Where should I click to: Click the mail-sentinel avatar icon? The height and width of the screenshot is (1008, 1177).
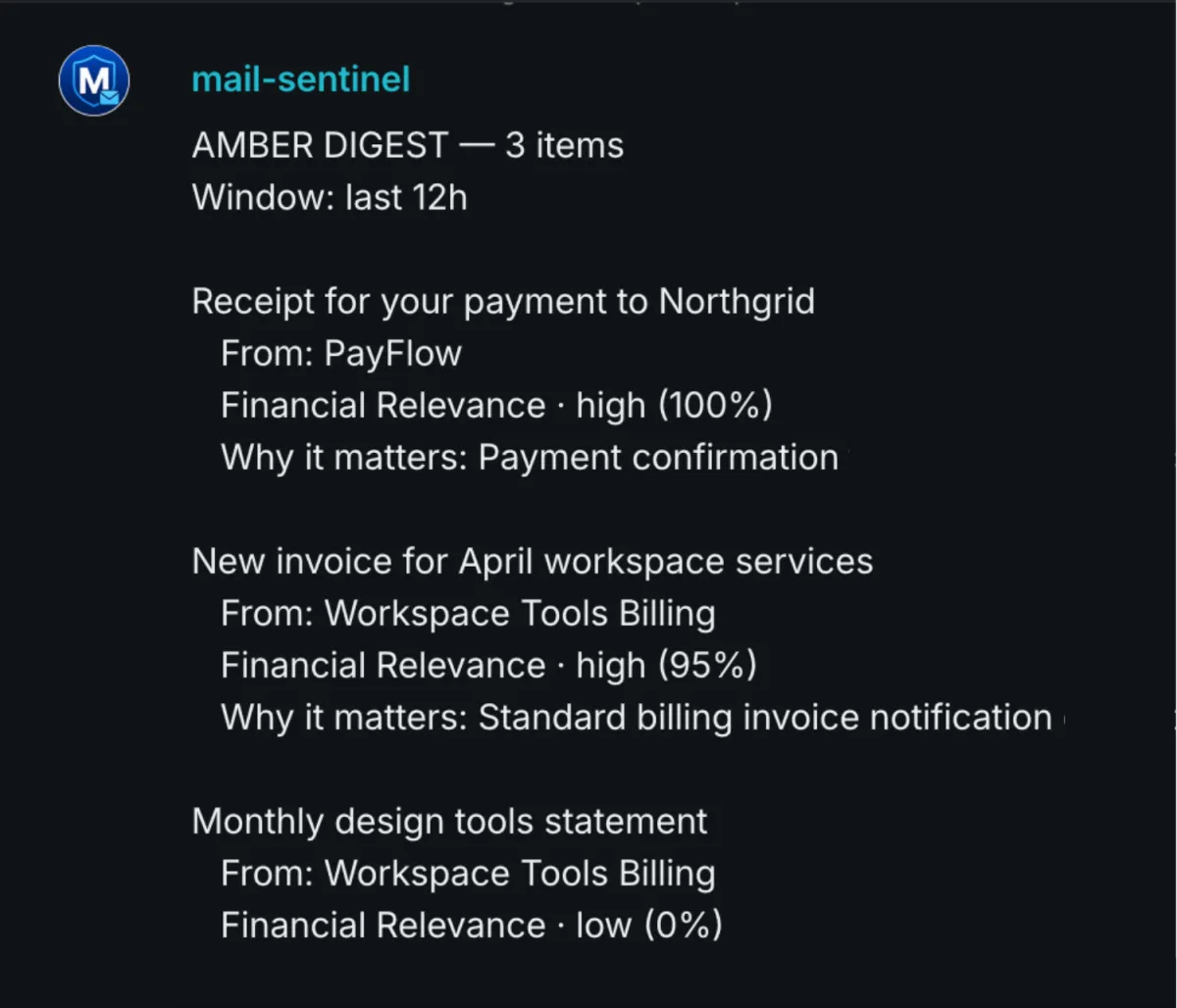[94, 80]
